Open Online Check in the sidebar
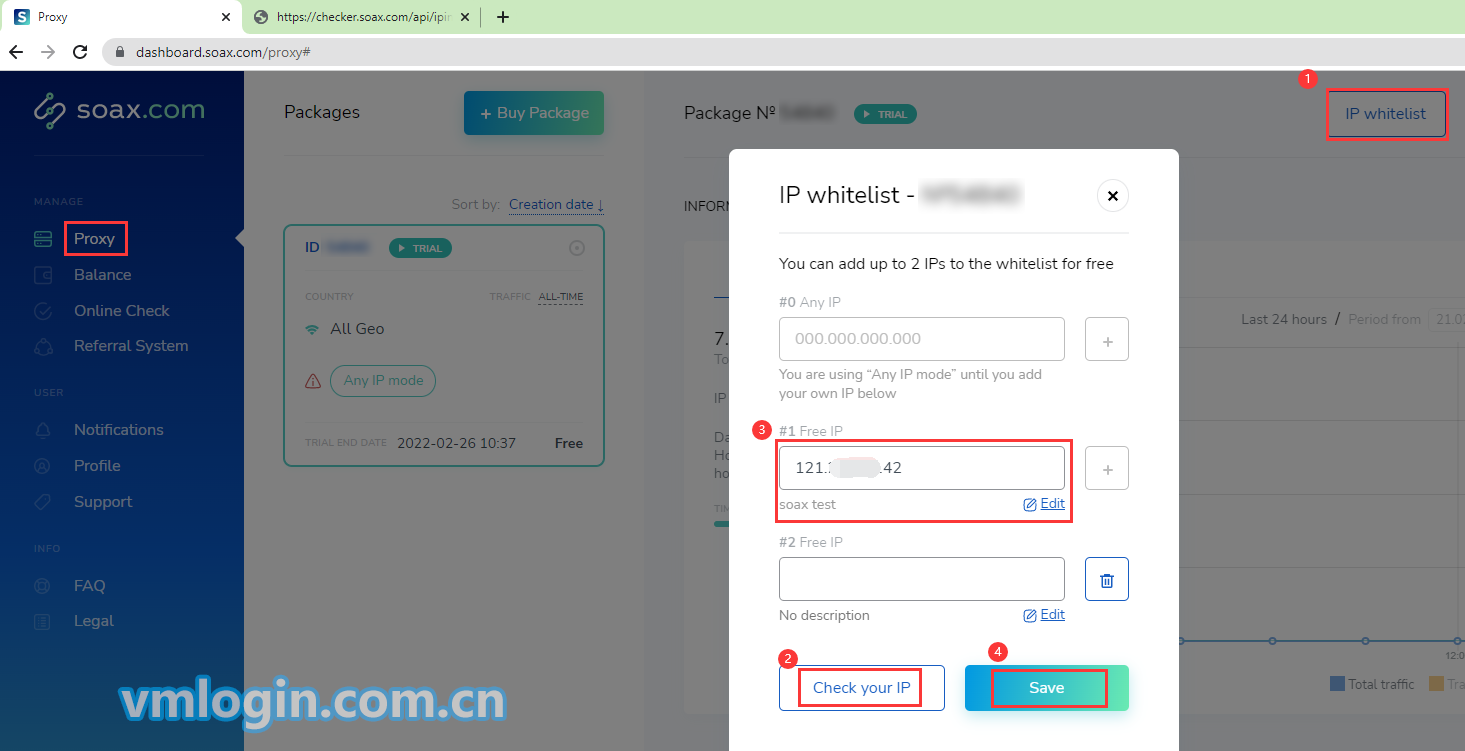This screenshot has width=1465, height=751. pyautogui.click(x=121, y=311)
